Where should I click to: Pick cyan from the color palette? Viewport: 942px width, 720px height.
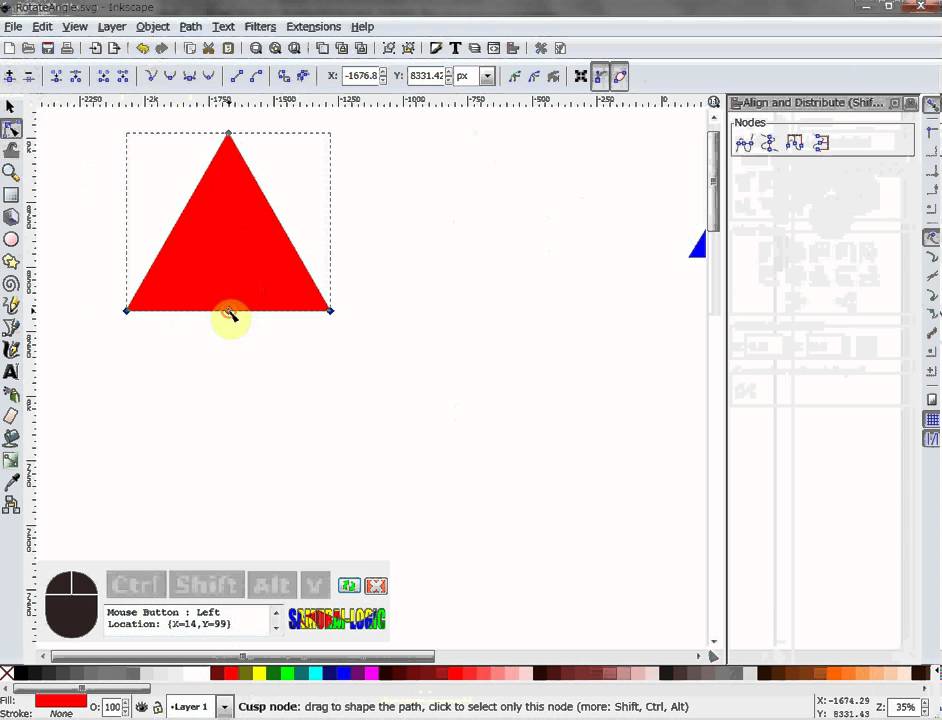pos(315,673)
